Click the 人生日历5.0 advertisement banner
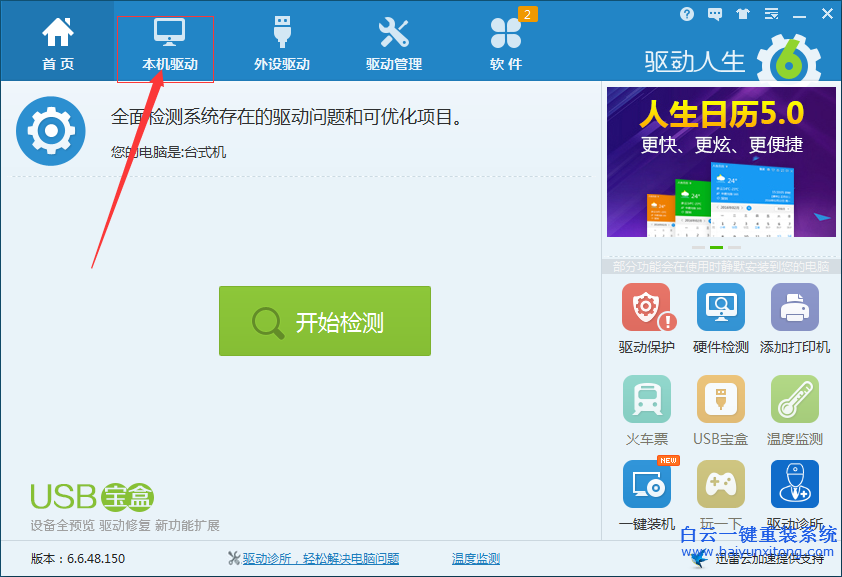The width and height of the screenshot is (842, 577). (x=720, y=160)
